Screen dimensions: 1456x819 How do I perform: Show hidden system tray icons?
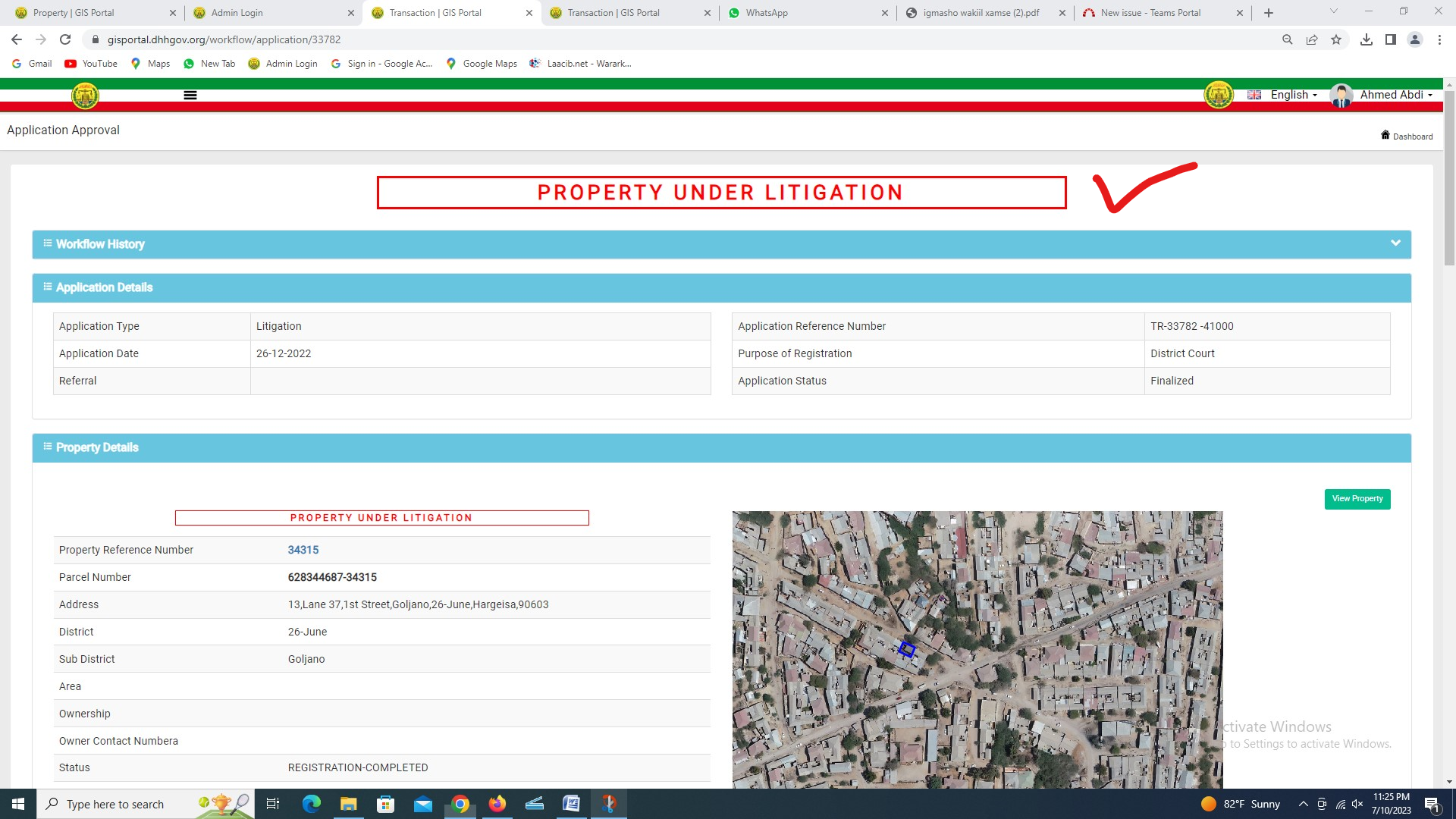pos(1303,804)
